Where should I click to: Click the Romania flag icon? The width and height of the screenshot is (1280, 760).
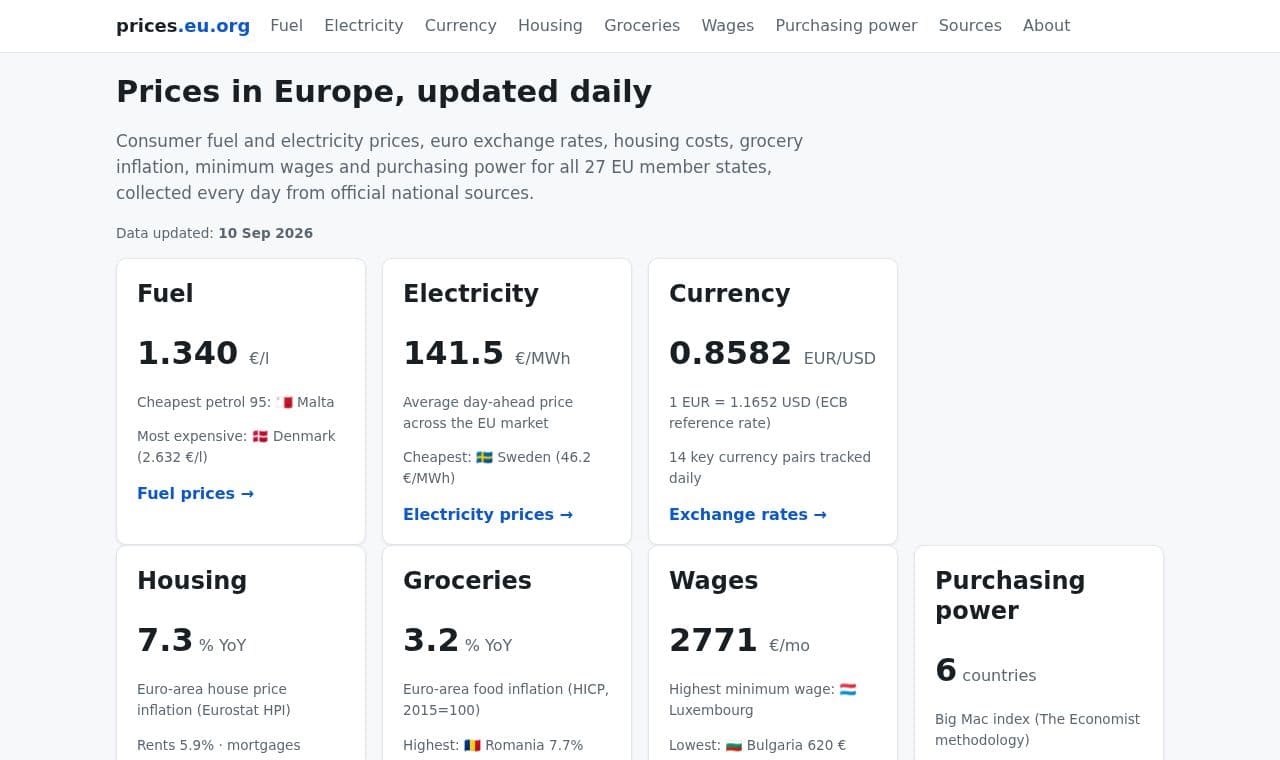(x=472, y=745)
